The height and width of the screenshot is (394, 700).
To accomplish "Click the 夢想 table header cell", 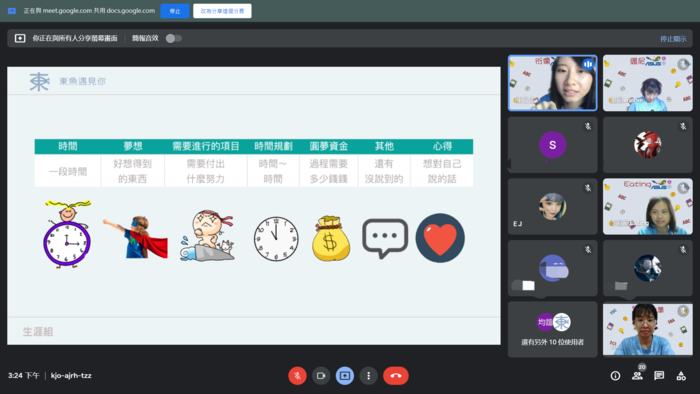I will [x=133, y=146].
